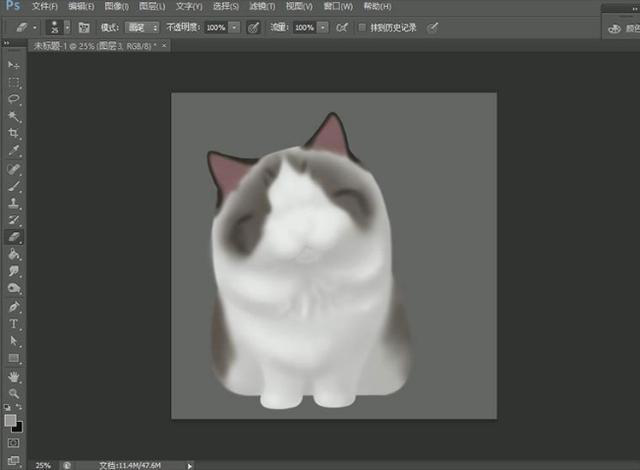
Task: Select the Clone Stamp tool
Action: (14, 203)
